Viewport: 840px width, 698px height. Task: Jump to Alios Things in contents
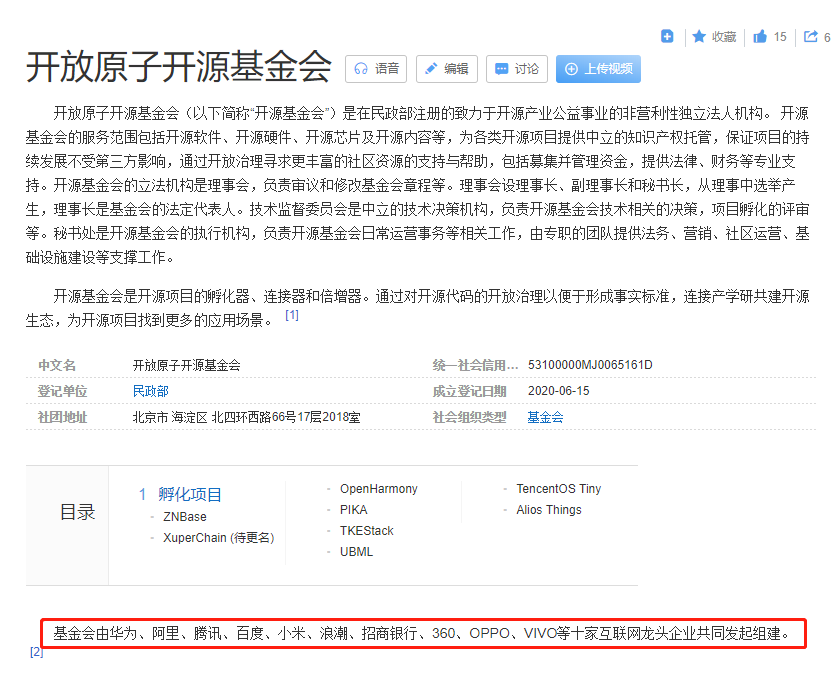pos(549,509)
